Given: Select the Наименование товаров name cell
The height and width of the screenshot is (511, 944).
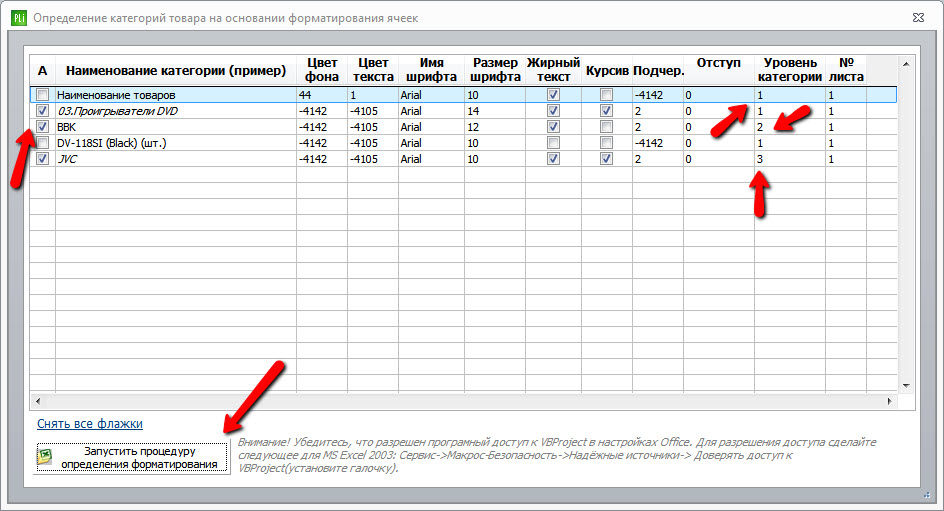Looking at the screenshot, I should click(176, 94).
